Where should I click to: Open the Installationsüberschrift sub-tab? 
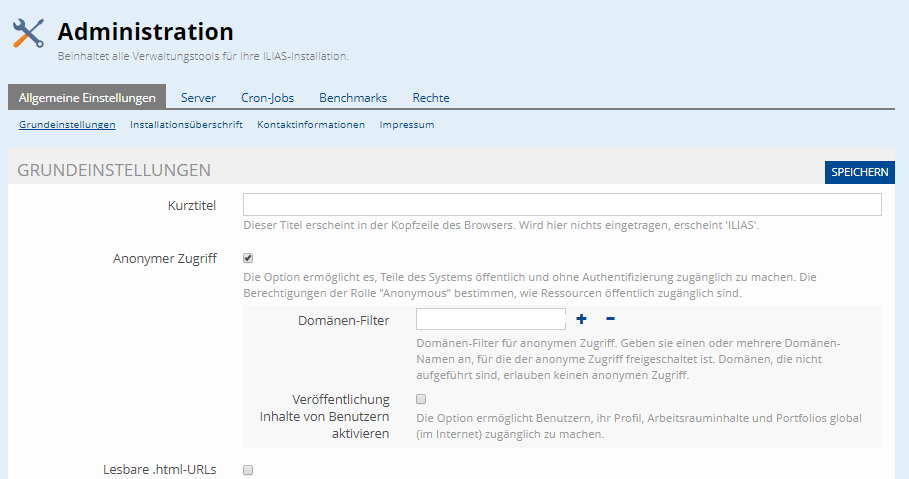coord(186,125)
